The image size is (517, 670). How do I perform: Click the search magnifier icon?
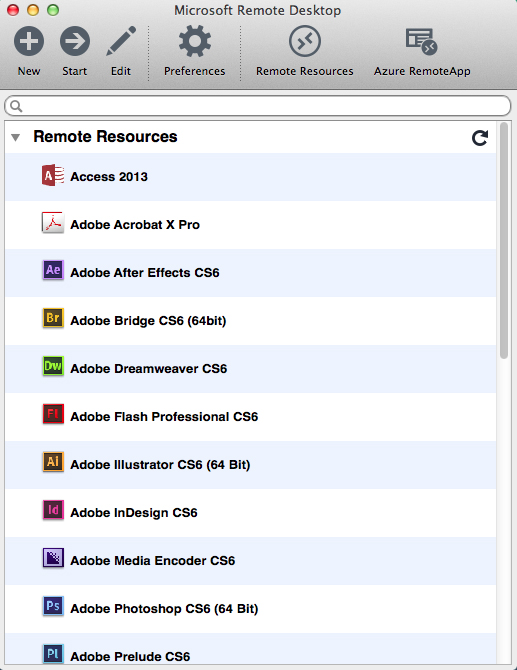[16, 106]
